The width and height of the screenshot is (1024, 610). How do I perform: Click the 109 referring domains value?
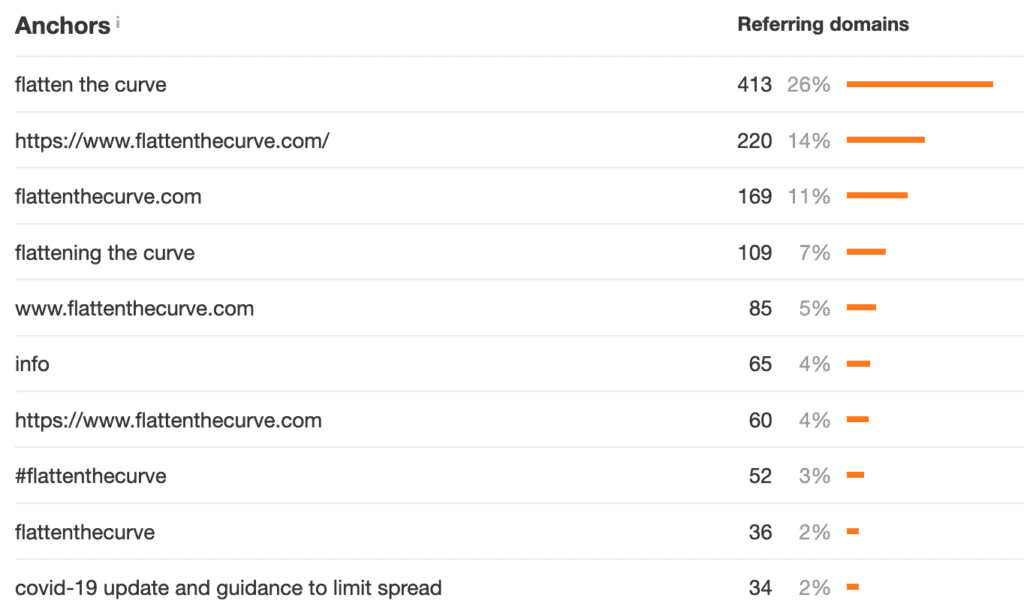[754, 253]
